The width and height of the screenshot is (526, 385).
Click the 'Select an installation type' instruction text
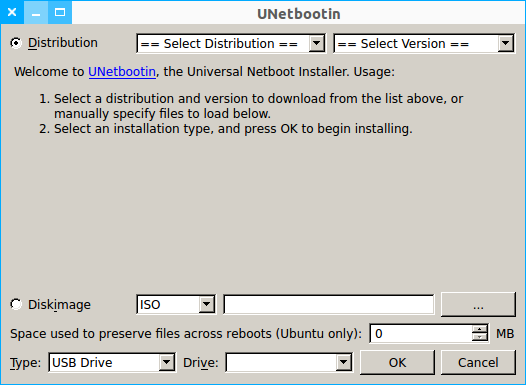(233, 129)
